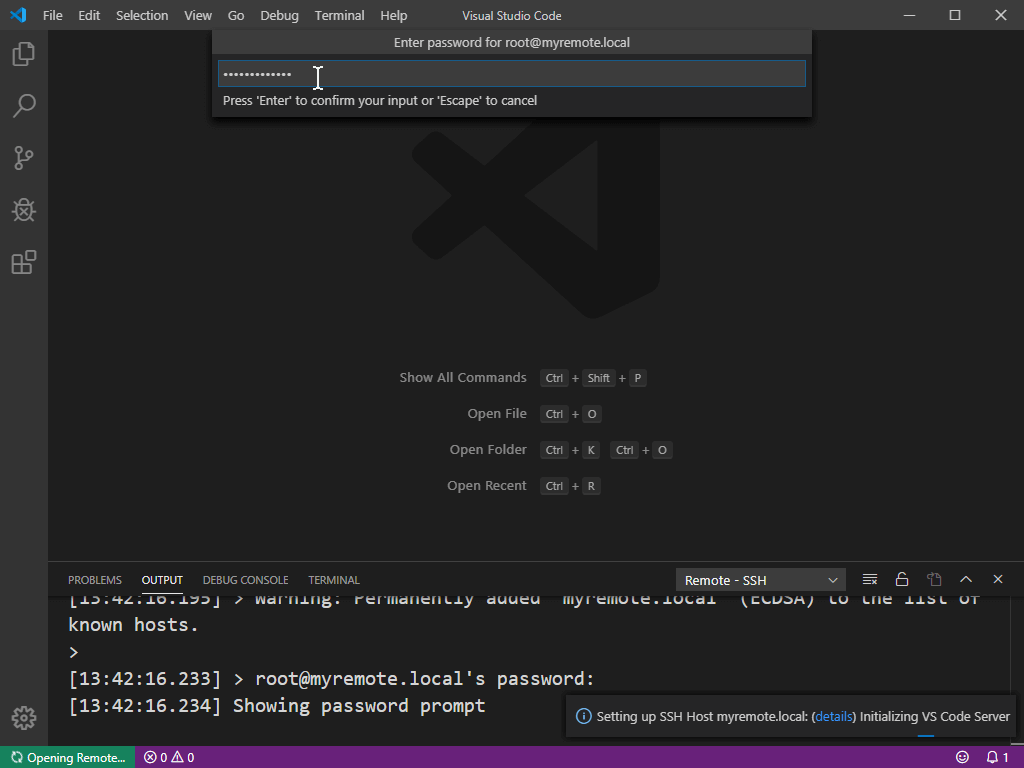The image size is (1024, 768).
Task: Maximize the panel with chevron up
Action: click(965, 578)
